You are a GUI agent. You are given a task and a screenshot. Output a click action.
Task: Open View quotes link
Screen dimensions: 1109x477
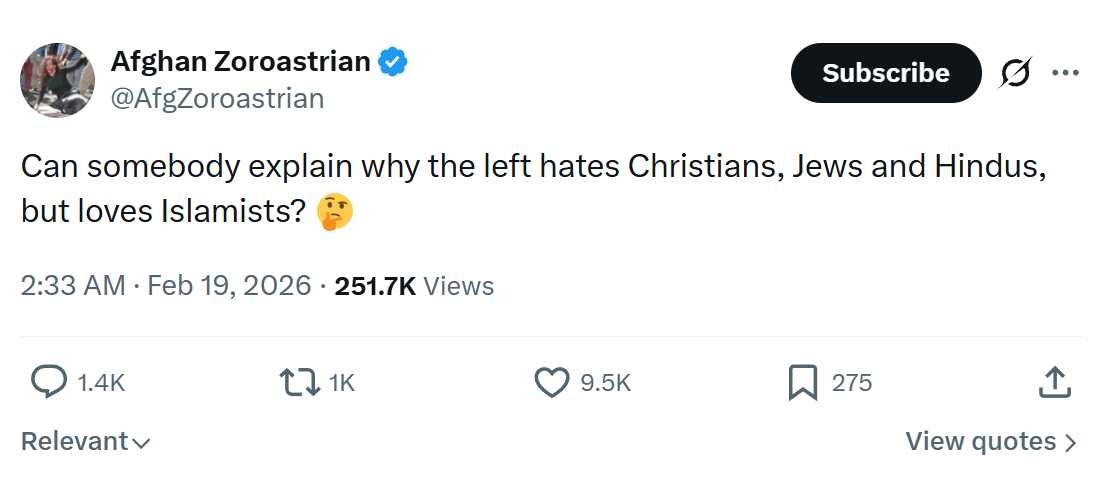coord(990,441)
